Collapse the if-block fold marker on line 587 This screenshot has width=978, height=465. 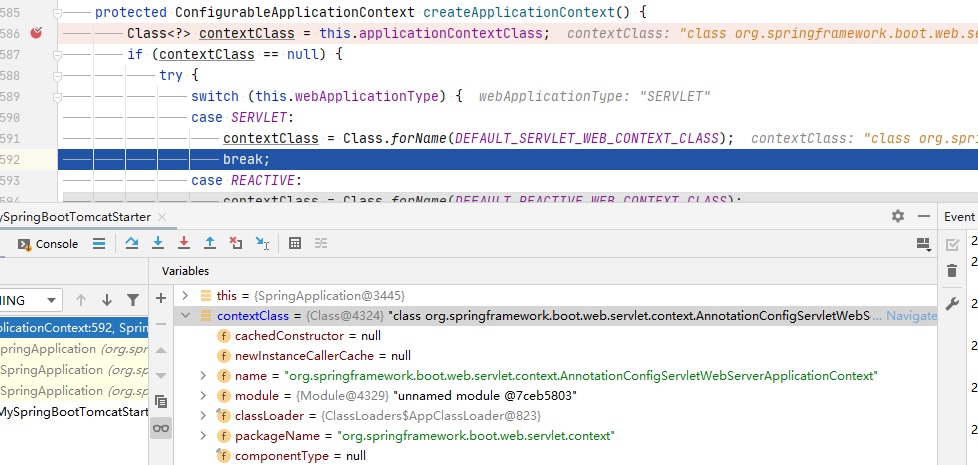coord(58,55)
